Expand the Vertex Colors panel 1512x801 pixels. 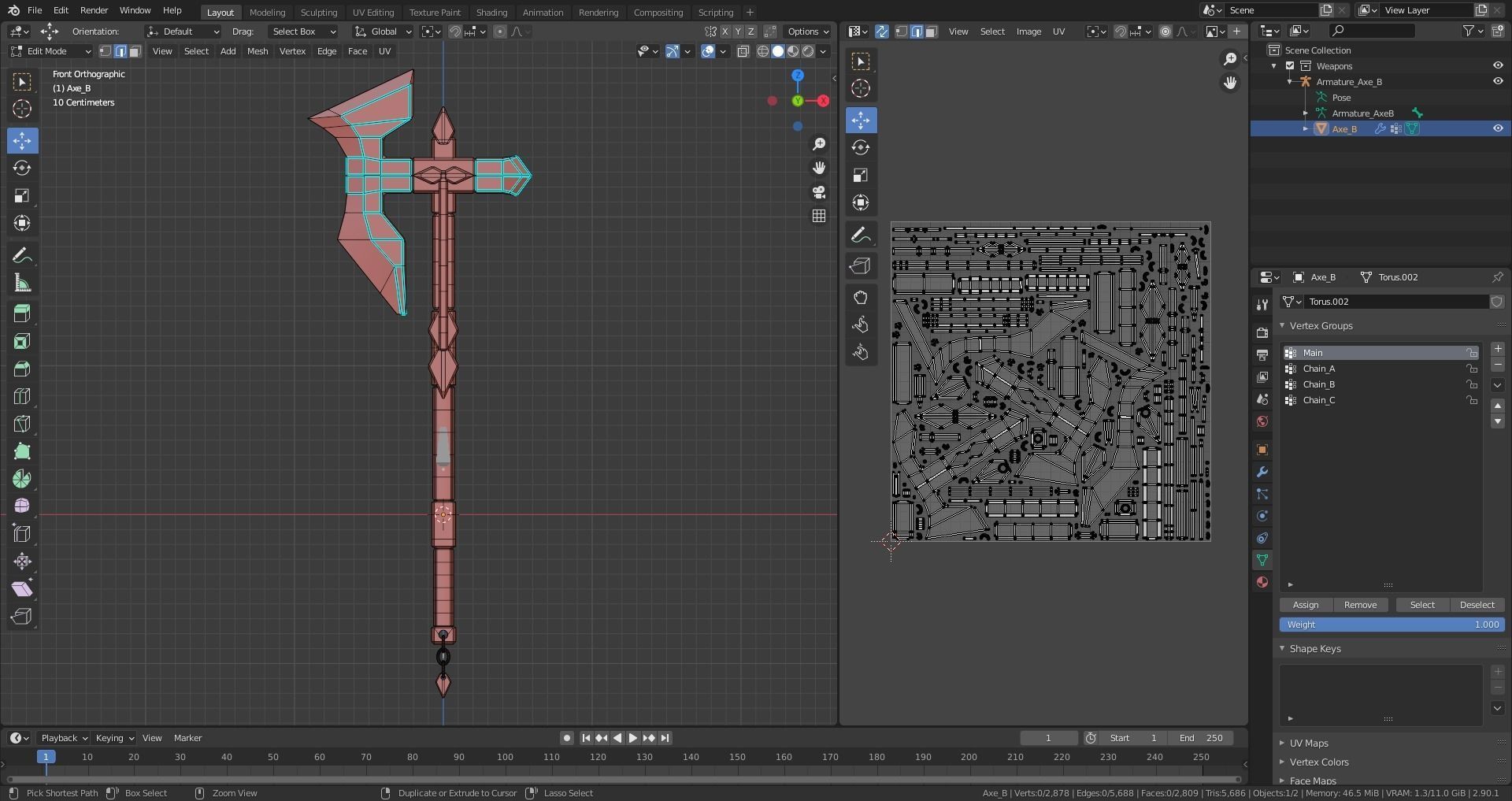click(1318, 762)
